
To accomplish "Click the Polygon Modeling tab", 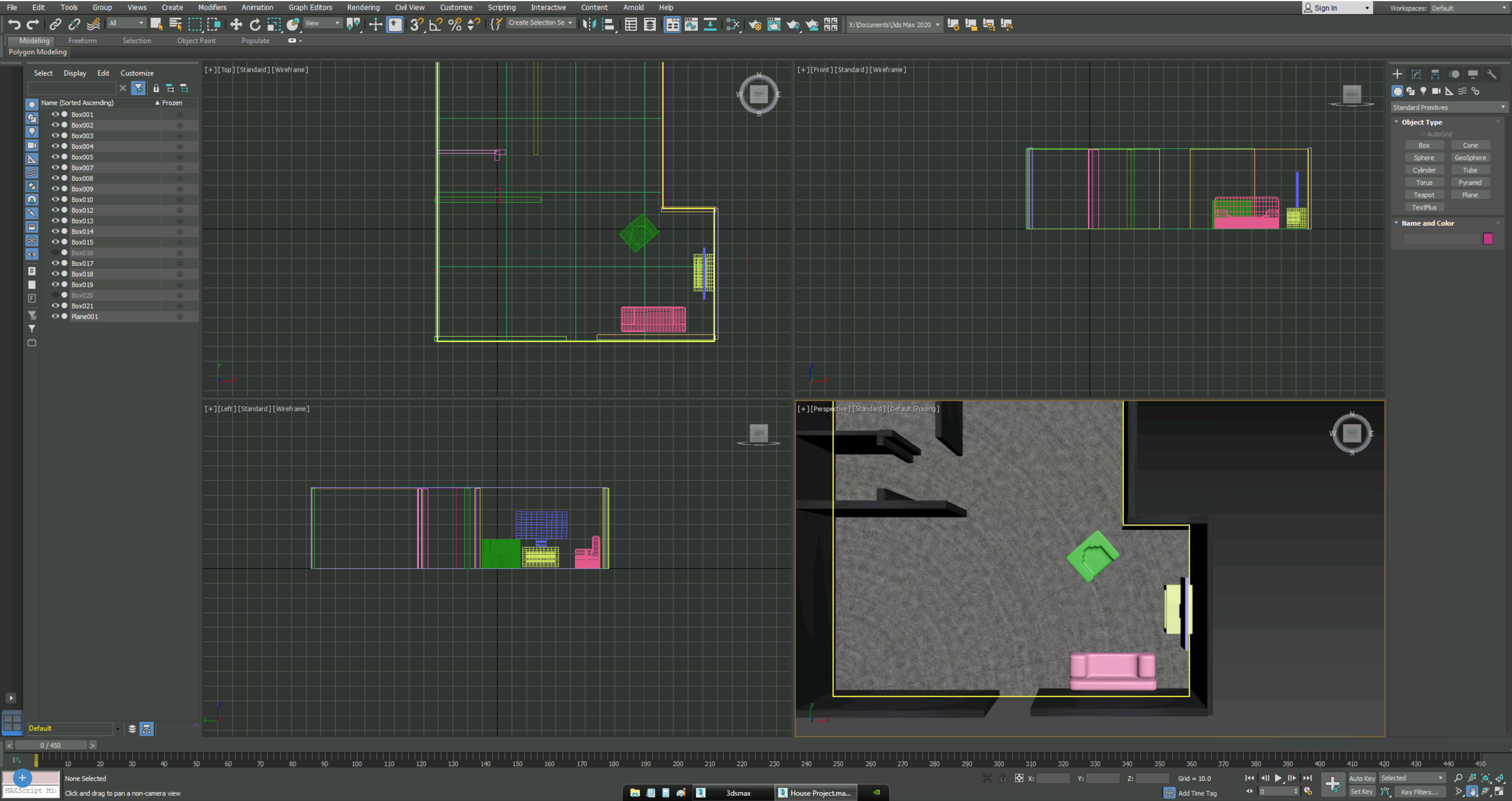I will point(38,52).
